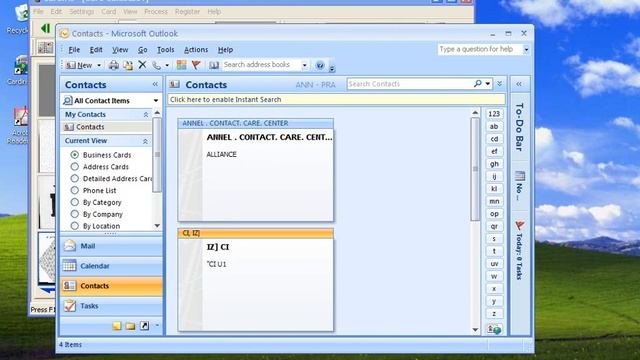Click the Search Contacts field
Screen dimensions: 640x360
[x=410, y=84]
